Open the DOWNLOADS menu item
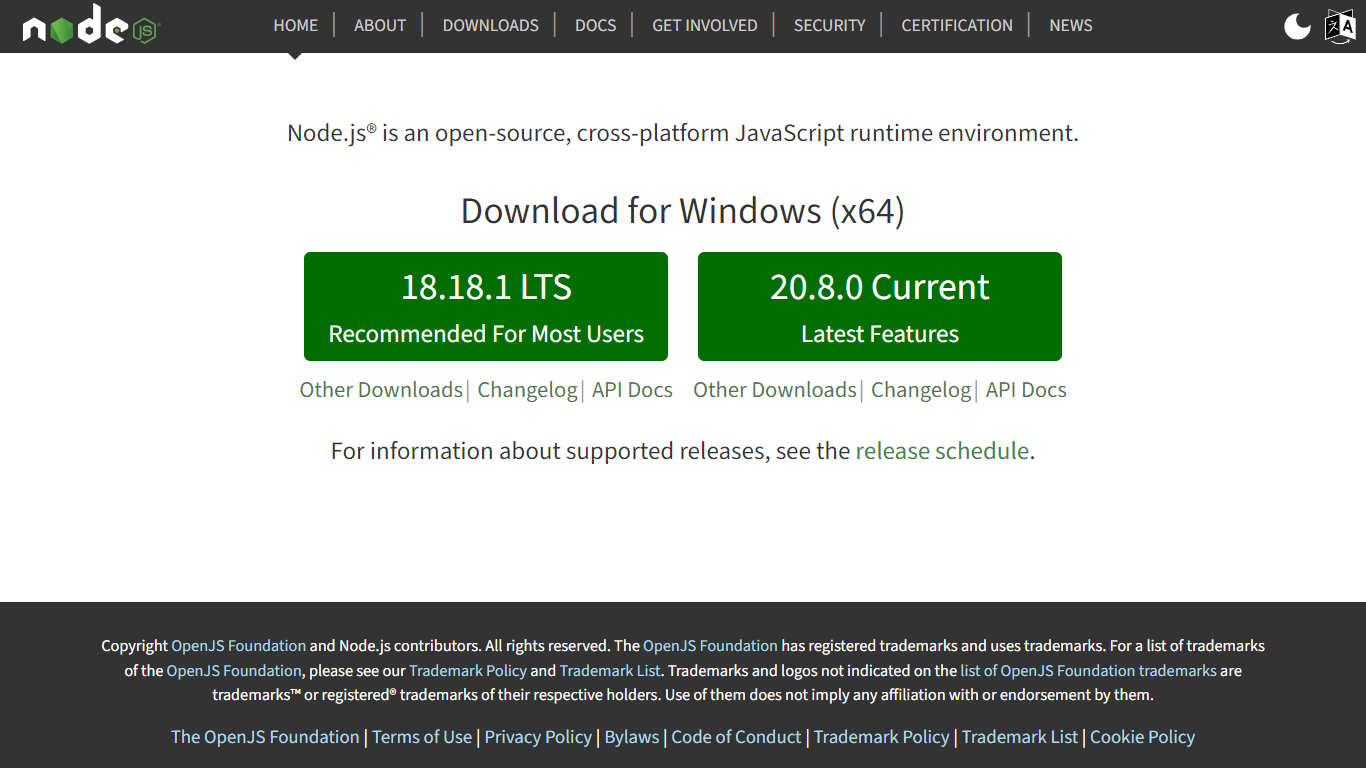 [x=490, y=25]
